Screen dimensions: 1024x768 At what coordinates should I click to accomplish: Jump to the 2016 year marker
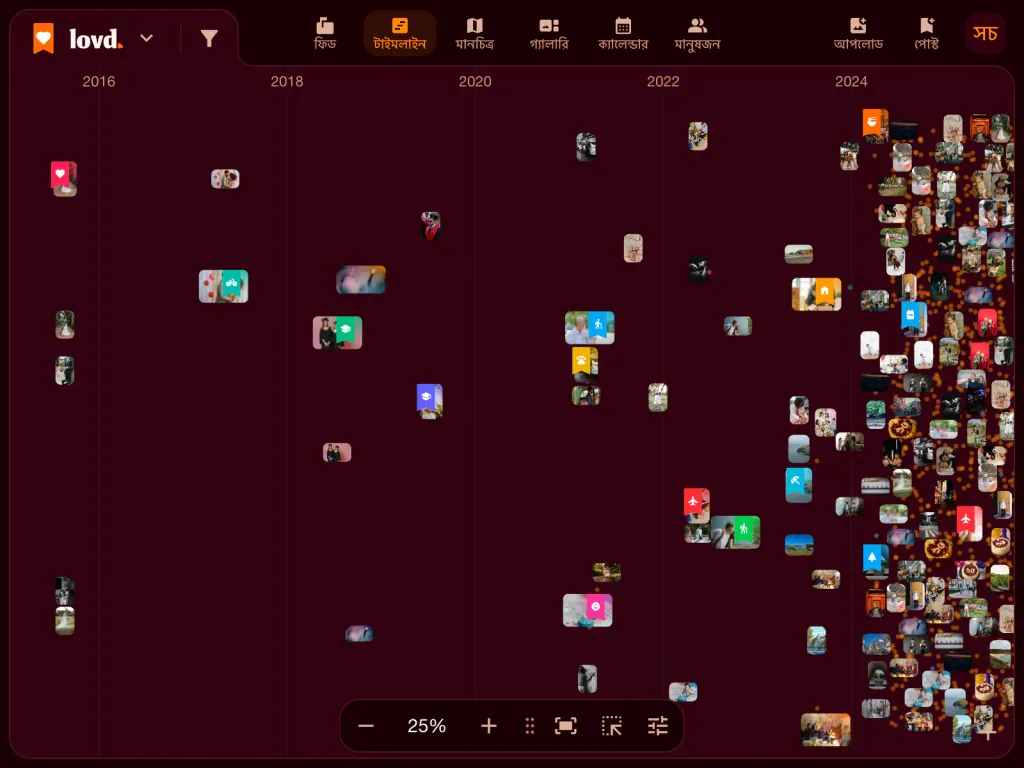pos(99,82)
